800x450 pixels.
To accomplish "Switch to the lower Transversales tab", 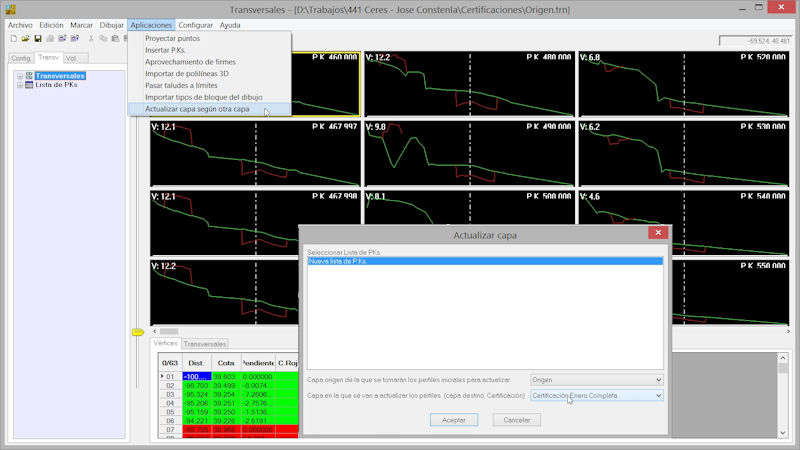I will (205, 344).
